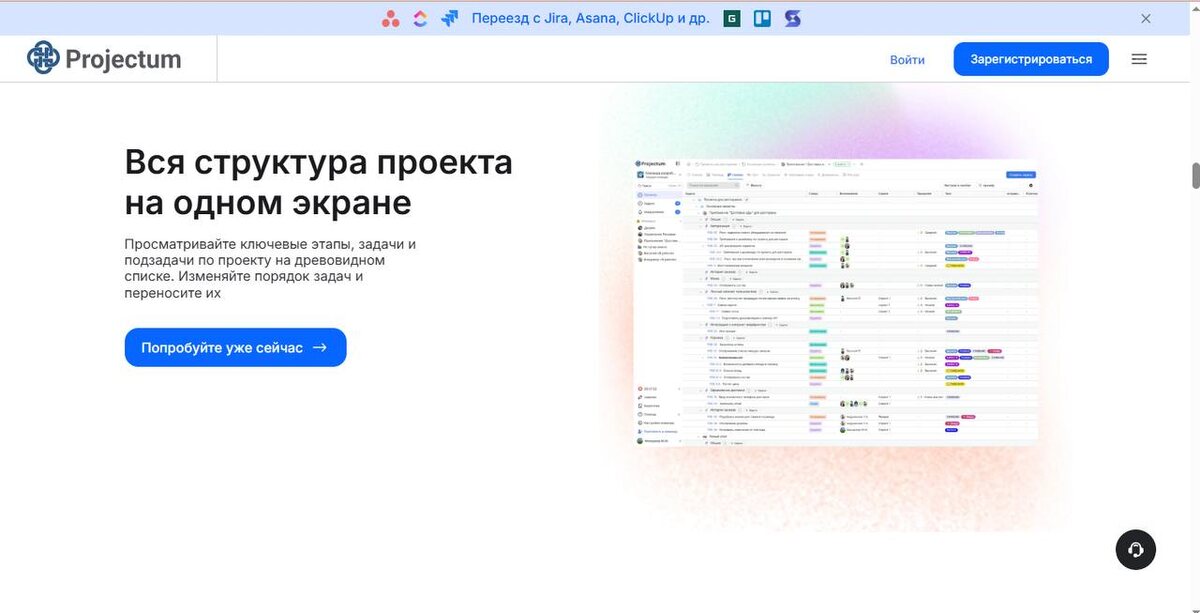This screenshot has width=1200, height=613.
Task: Click the green G logo icon in banner
Action: click(732, 18)
